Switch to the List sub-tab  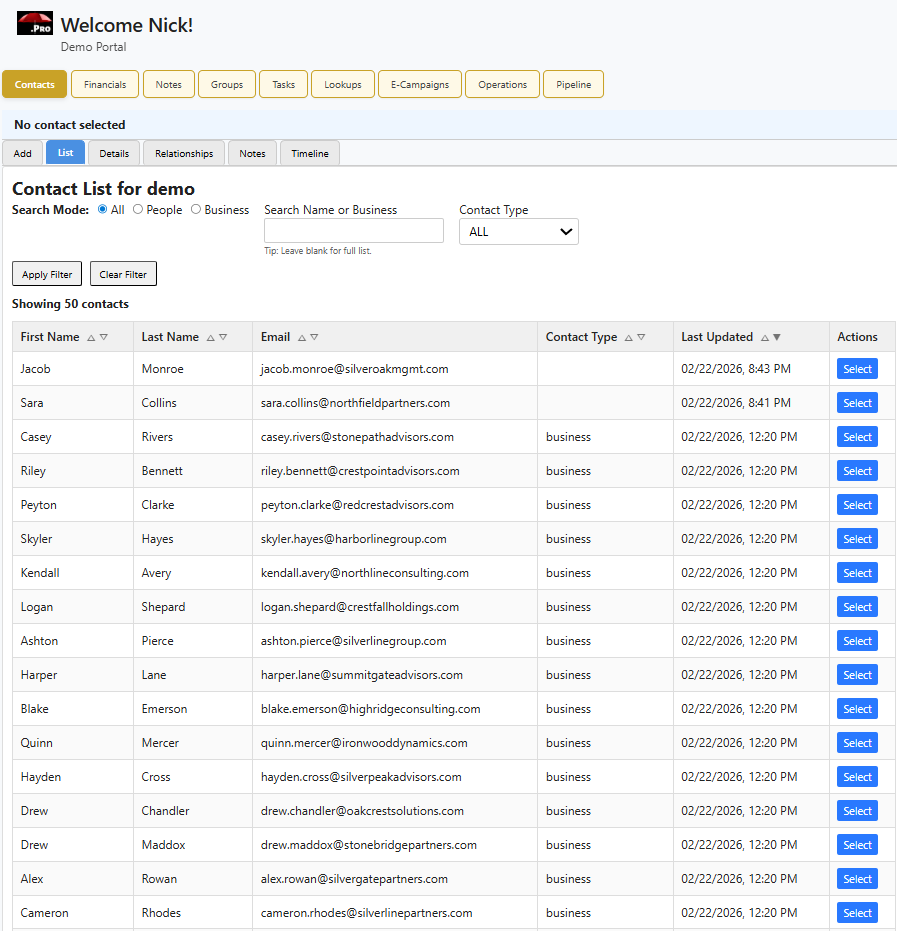65,153
